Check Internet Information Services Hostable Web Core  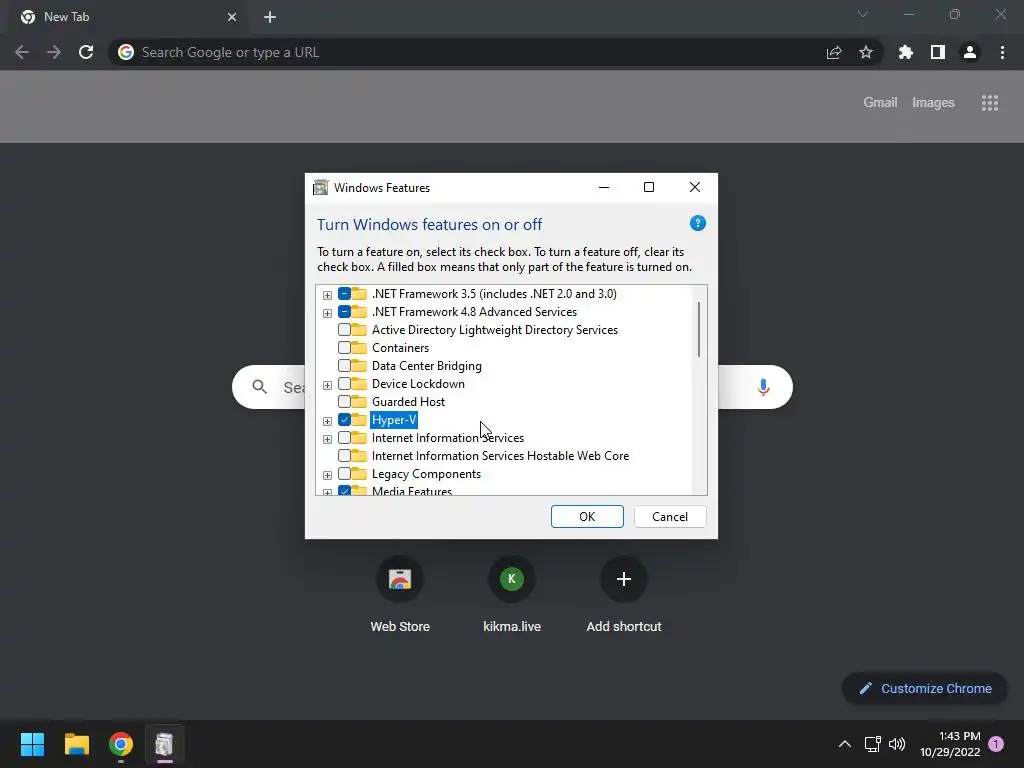[344, 456]
